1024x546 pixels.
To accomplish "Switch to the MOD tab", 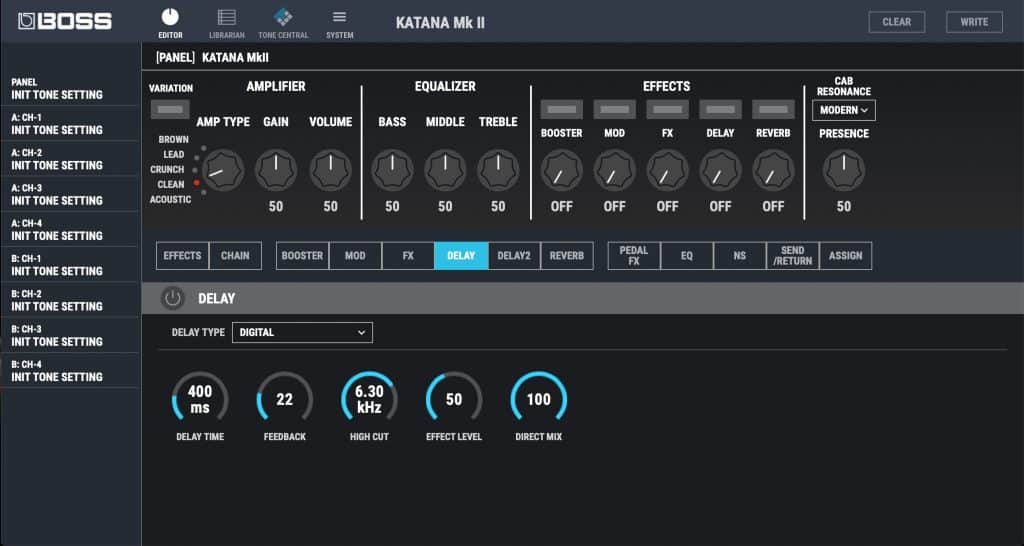I will [x=355, y=256].
